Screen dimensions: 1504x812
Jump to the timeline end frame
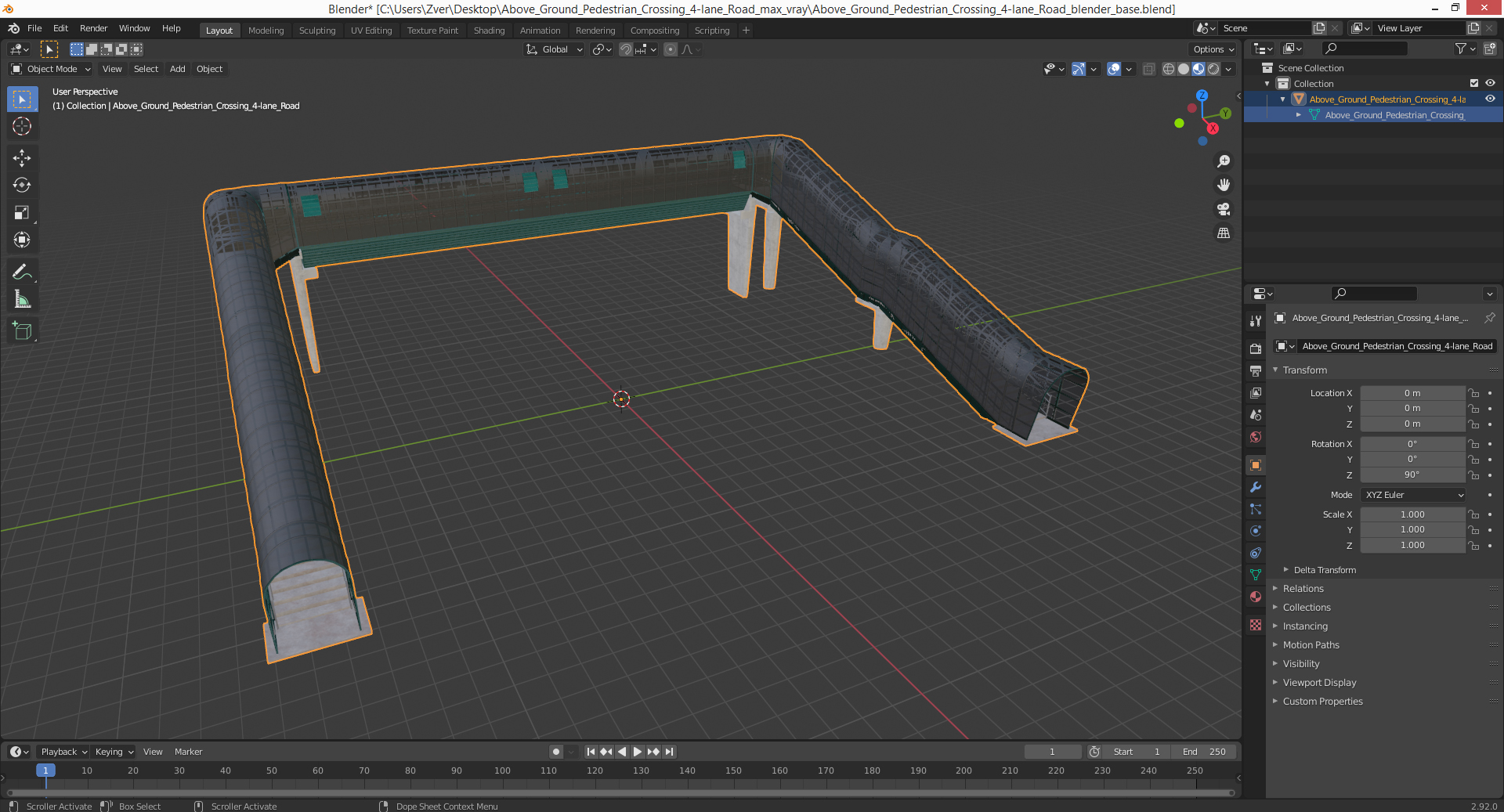(x=669, y=752)
